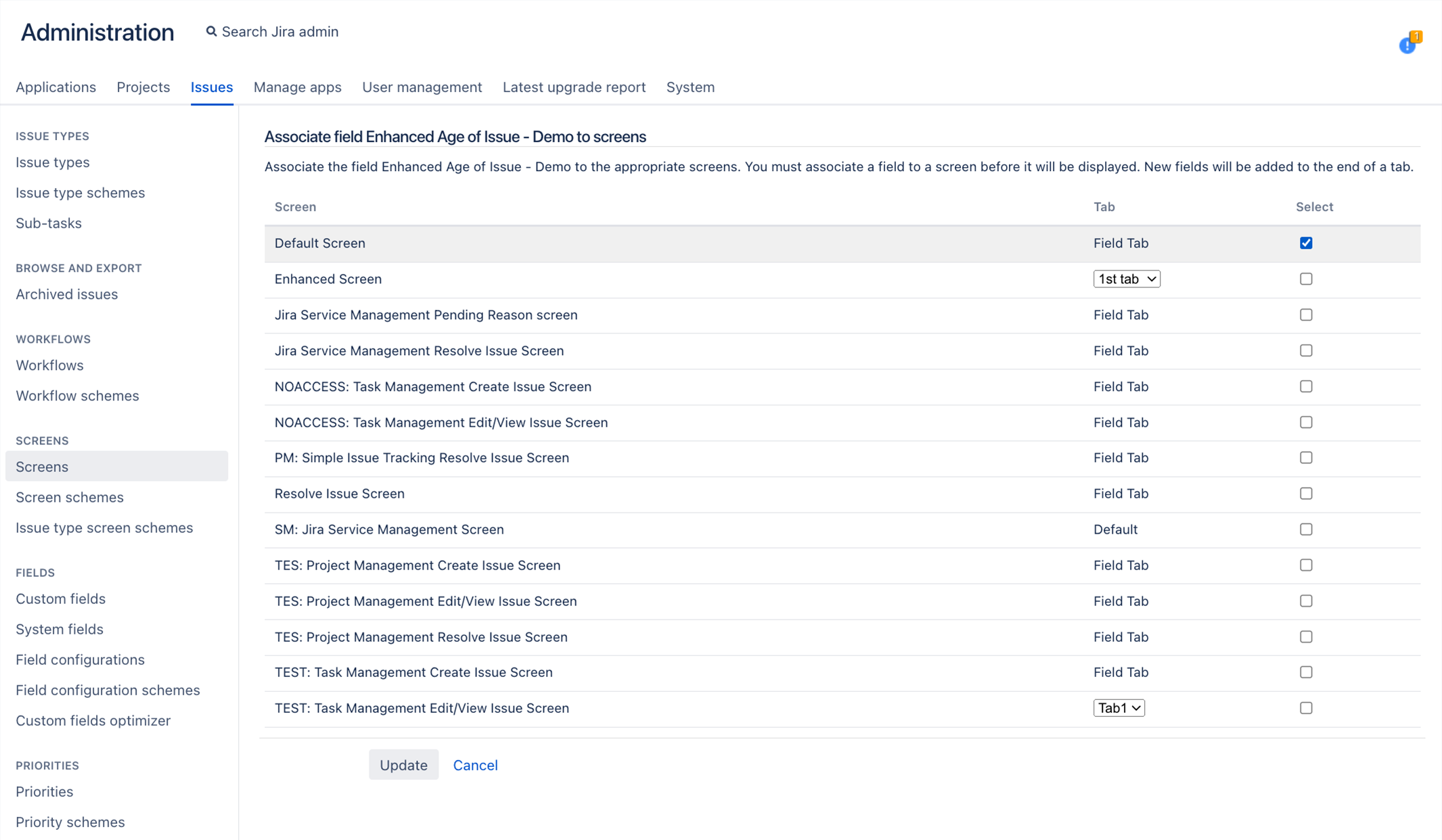Click the Issue types sidebar icon
The image size is (1442, 840).
tap(52, 161)
